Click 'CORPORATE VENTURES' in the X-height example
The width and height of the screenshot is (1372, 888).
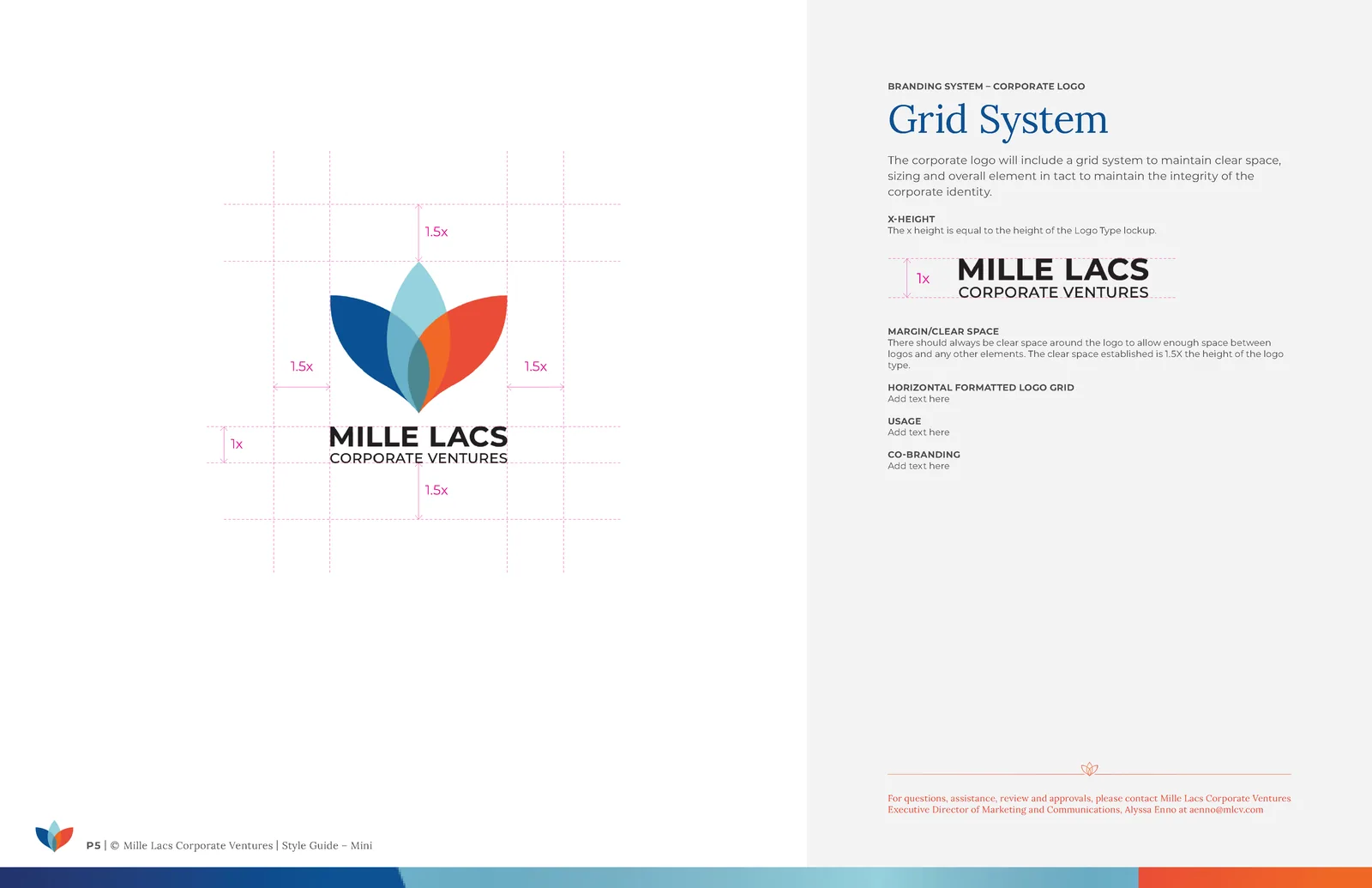pos(1053,293)
